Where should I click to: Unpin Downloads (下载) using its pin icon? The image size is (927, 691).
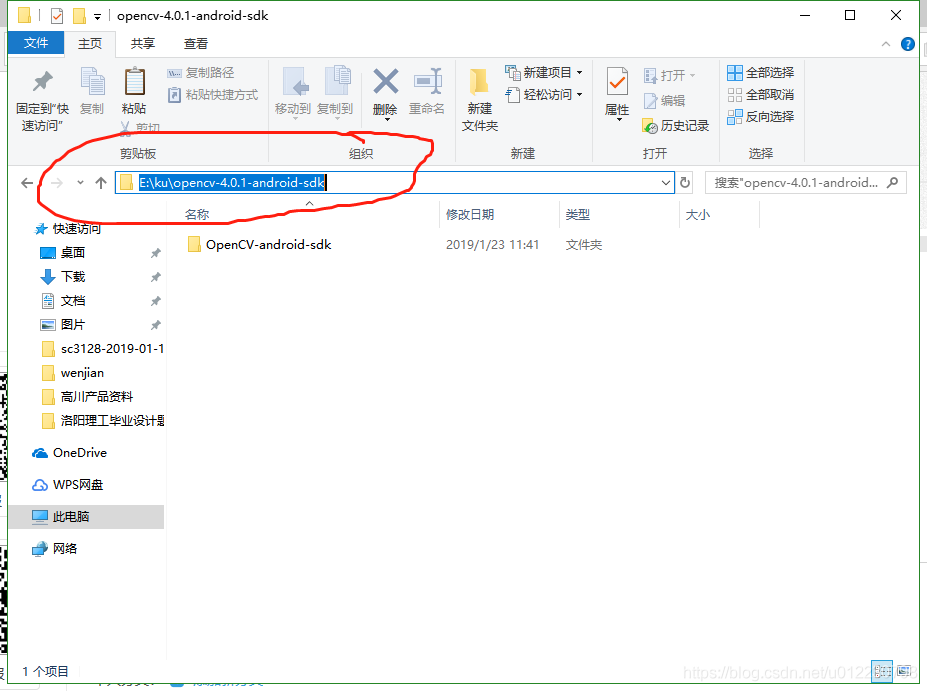click(x=155, y=277)
